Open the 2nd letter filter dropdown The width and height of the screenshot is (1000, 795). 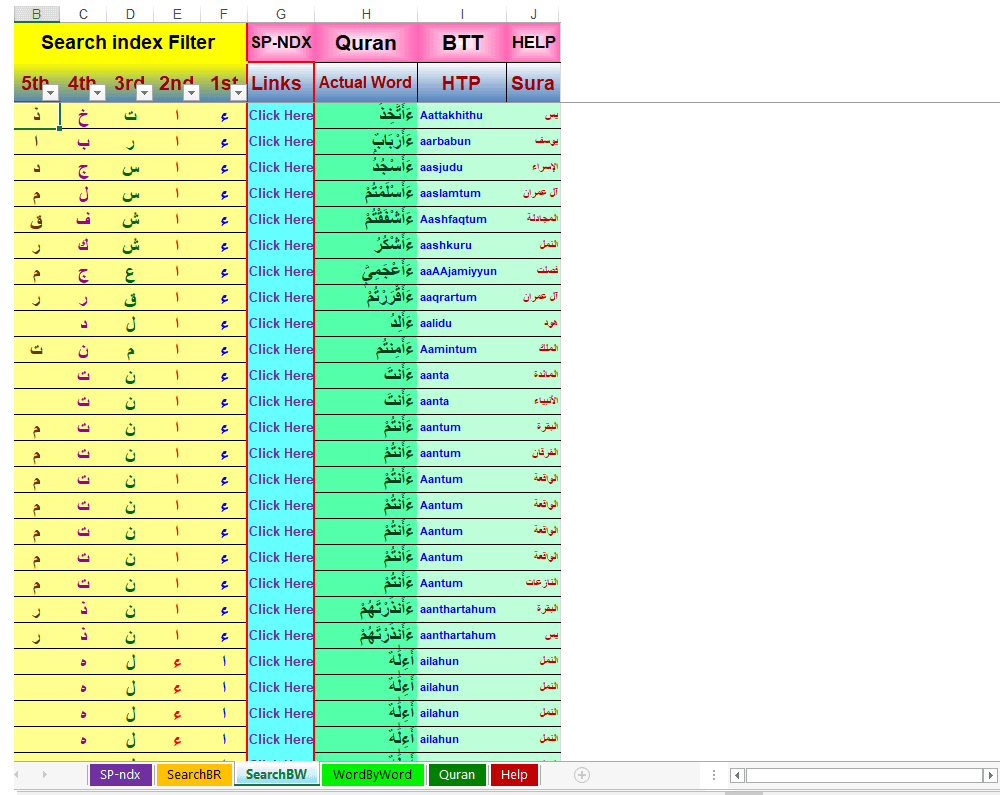pyautogui.click(x=191, y=93)
